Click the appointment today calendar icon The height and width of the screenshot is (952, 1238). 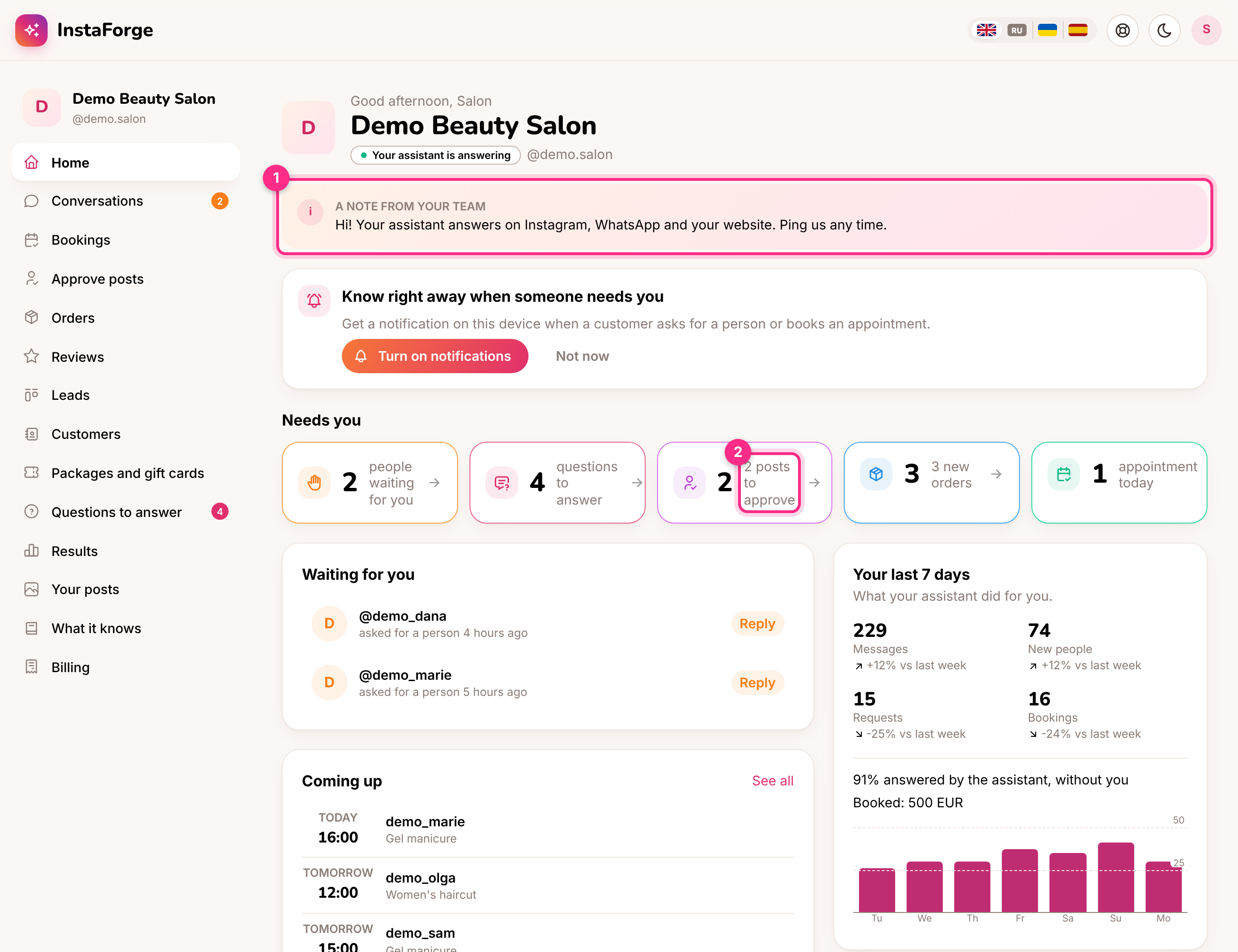pos(1063,474)
